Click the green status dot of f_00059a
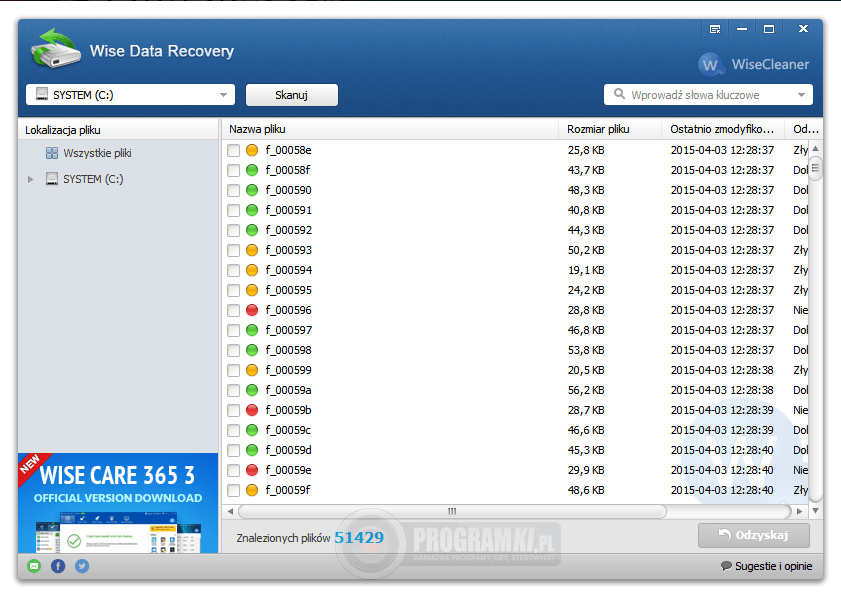Screen dimensions: 841x596 click(252, 390)
